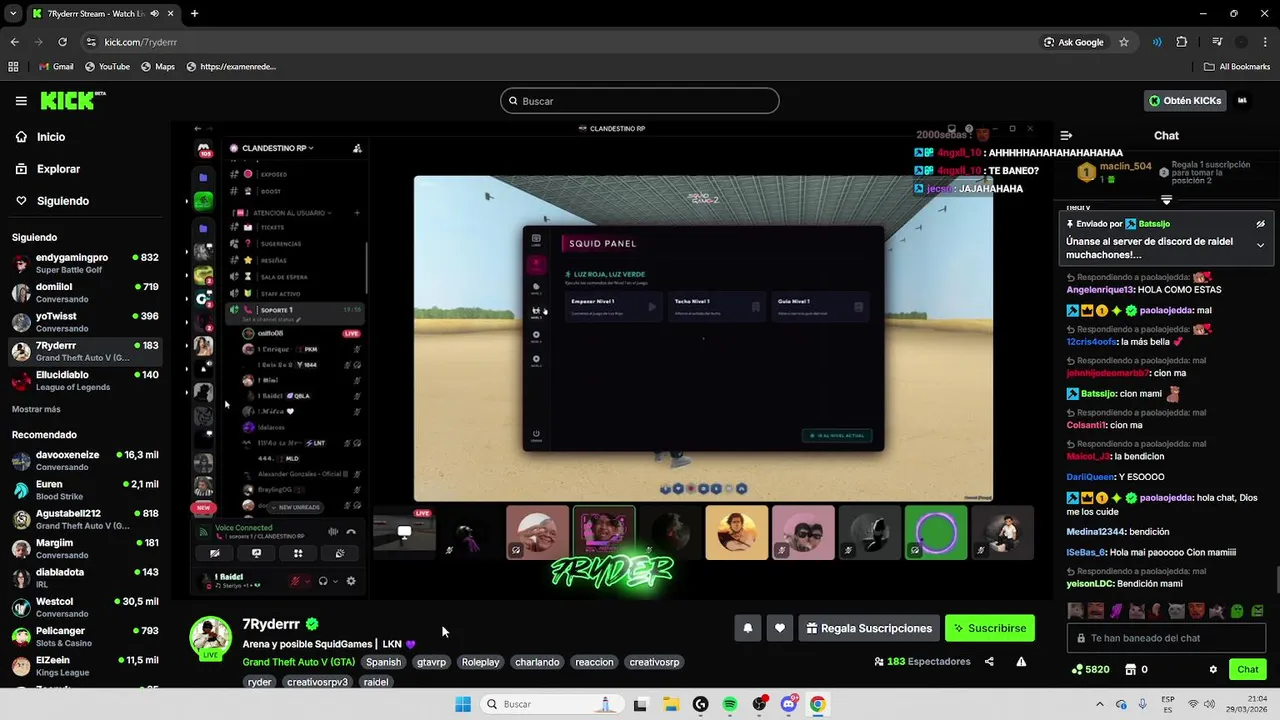The height and width of the screenshot is (720, 1280).
Task: Open Chrome tab search dropdown
Action: coord(13,14)
